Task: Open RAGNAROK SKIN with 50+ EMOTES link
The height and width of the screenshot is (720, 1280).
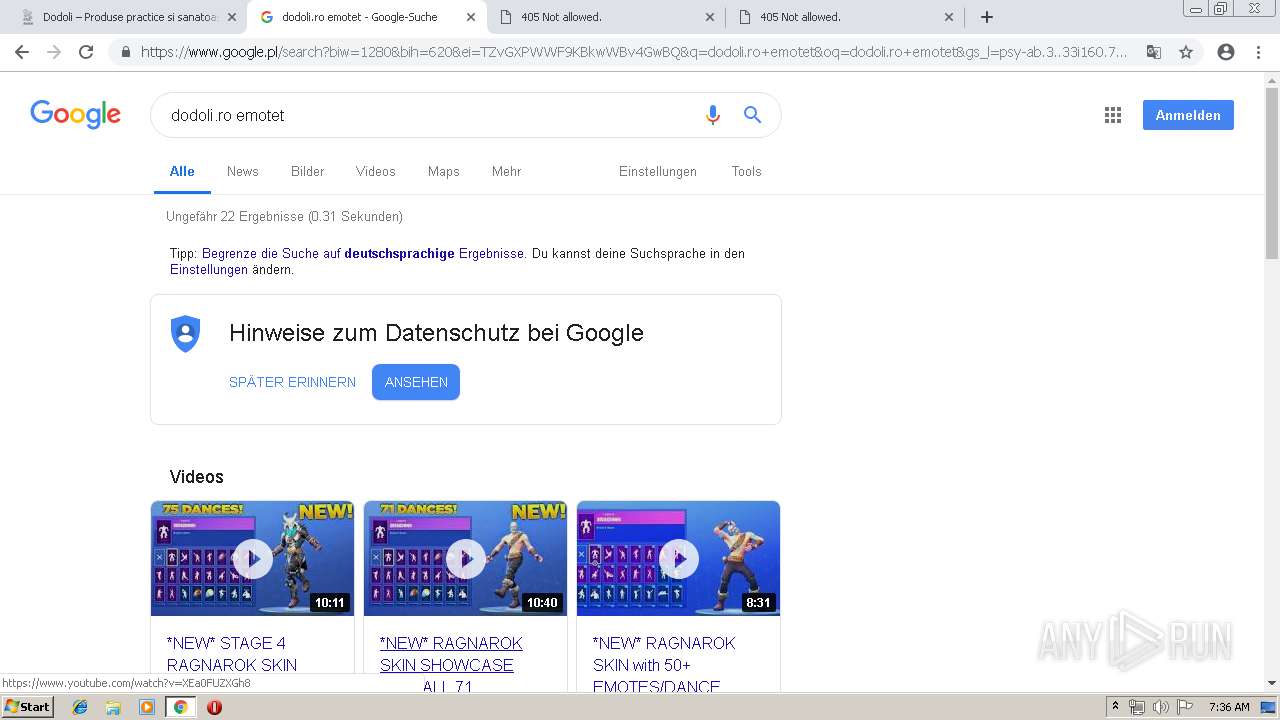Action: point(664,664)
